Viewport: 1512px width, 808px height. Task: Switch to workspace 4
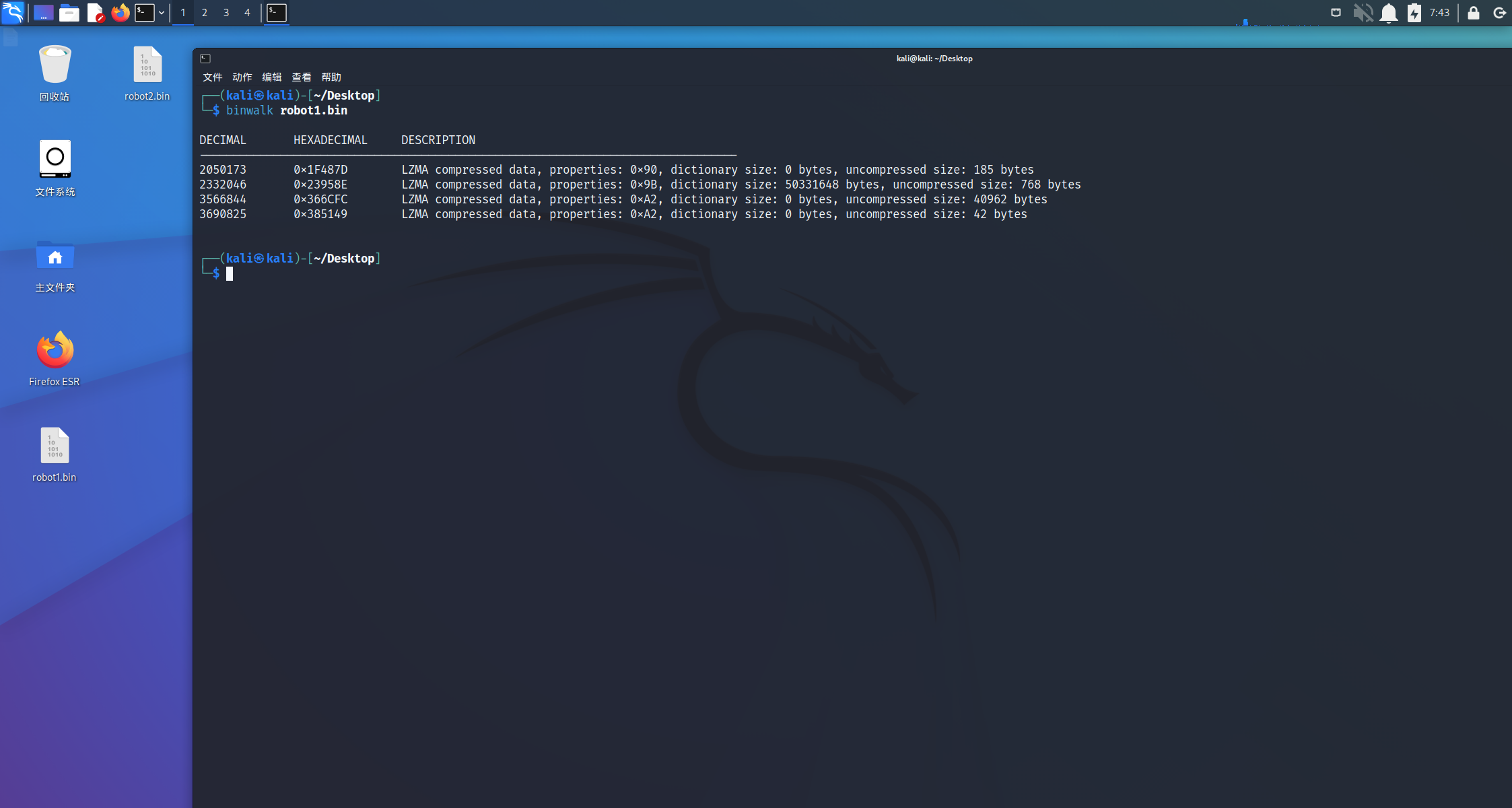pos(247,13)
